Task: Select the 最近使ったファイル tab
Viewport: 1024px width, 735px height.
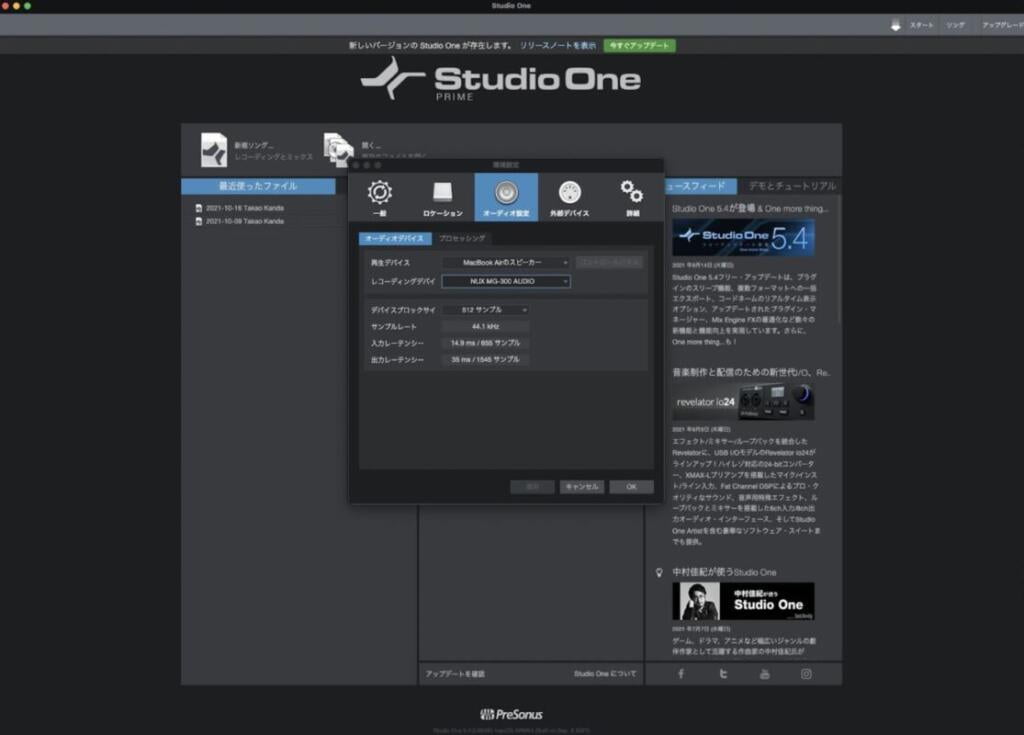Action: coord(258,186)
